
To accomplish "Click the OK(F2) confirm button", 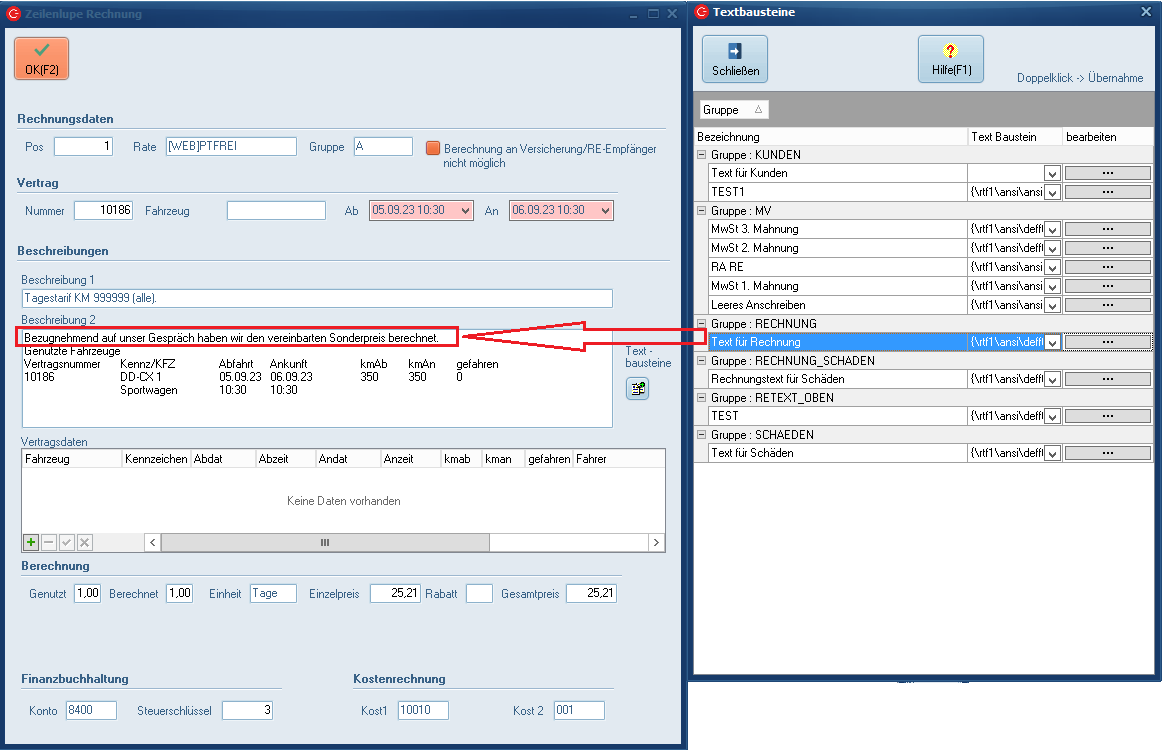I will click(x=41, y=58).
